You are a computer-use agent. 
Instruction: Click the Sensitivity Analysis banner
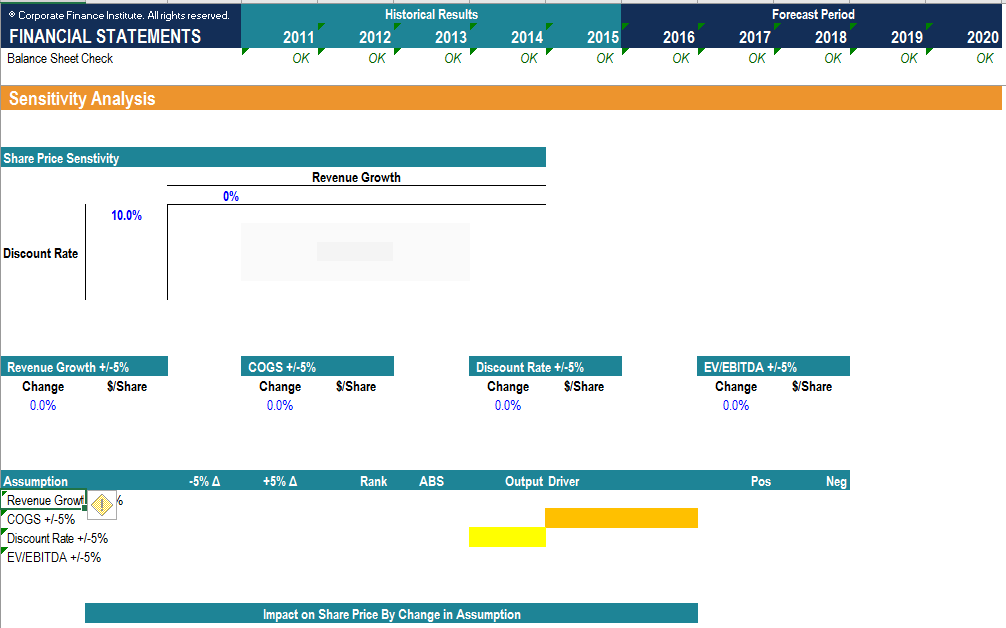pyautogui.click(x=80, y=98)
